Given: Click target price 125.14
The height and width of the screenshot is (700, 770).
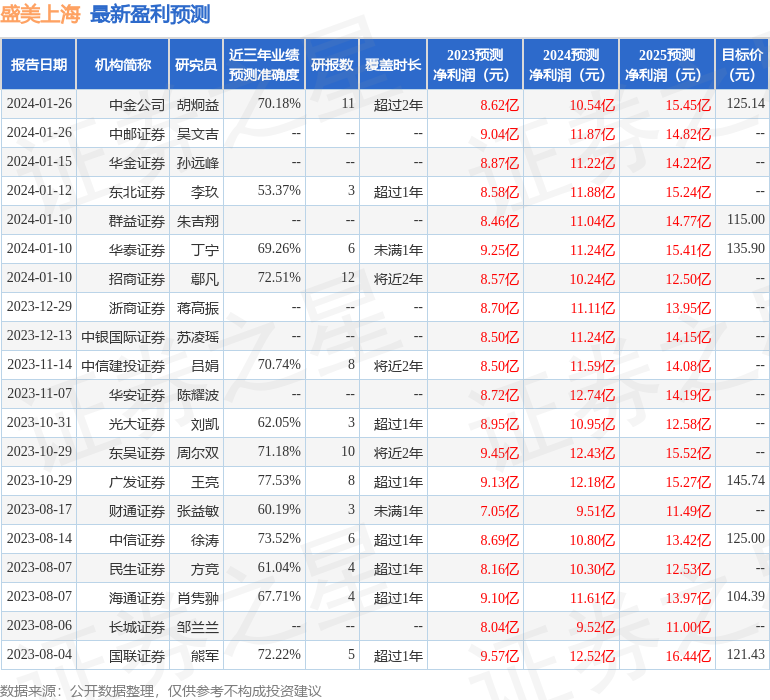Looking at the screenshot, I should pyautogui.click(x=745, y=104).
